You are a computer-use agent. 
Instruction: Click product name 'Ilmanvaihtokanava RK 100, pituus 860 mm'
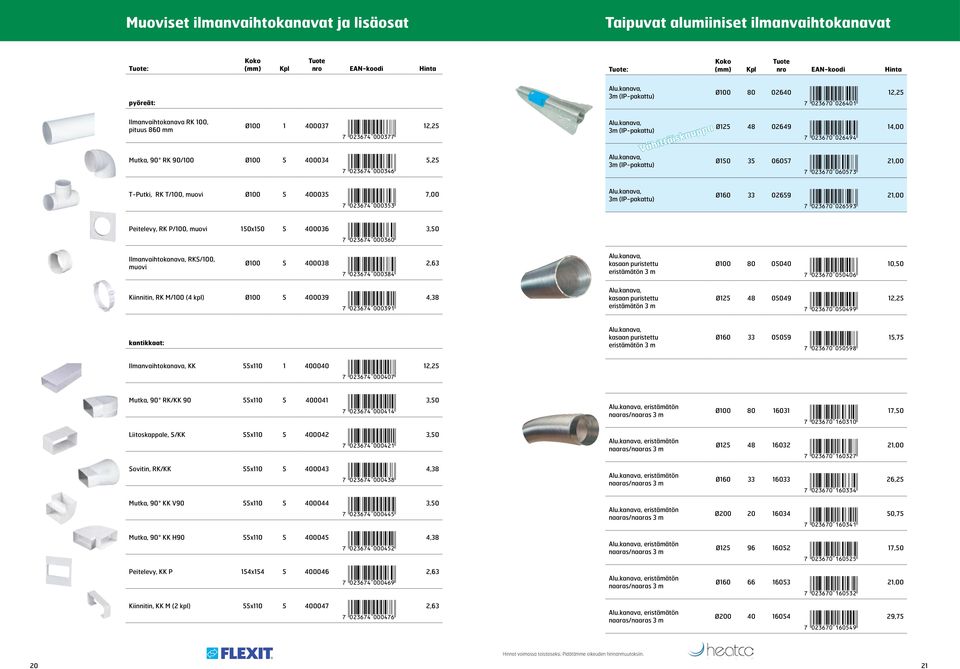(x=168, y=126)
